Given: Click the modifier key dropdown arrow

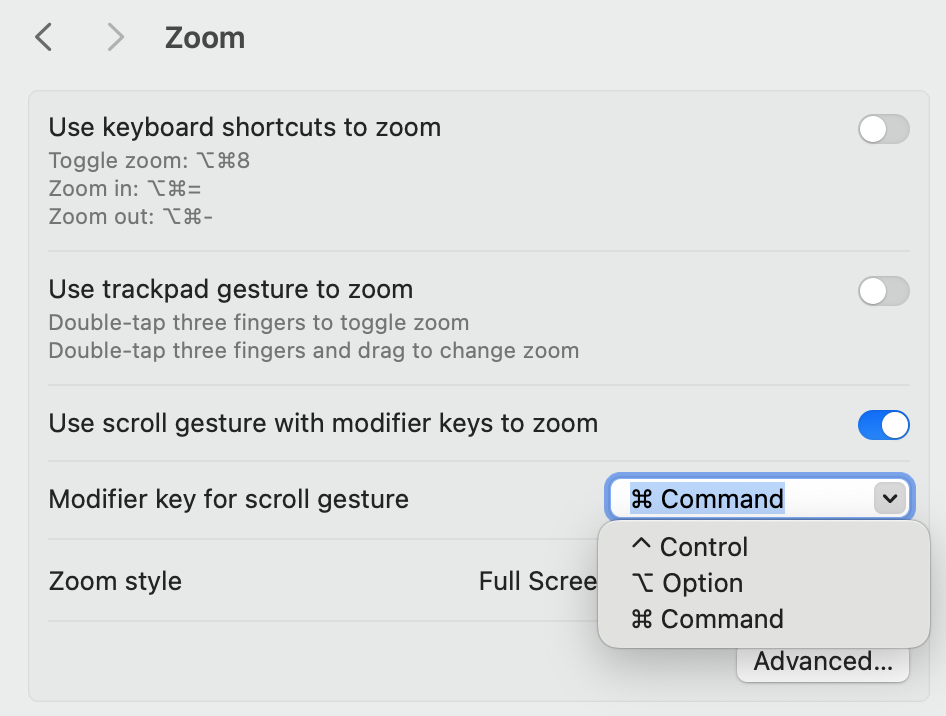Looking at the screenshot, I should coord(889,498).
